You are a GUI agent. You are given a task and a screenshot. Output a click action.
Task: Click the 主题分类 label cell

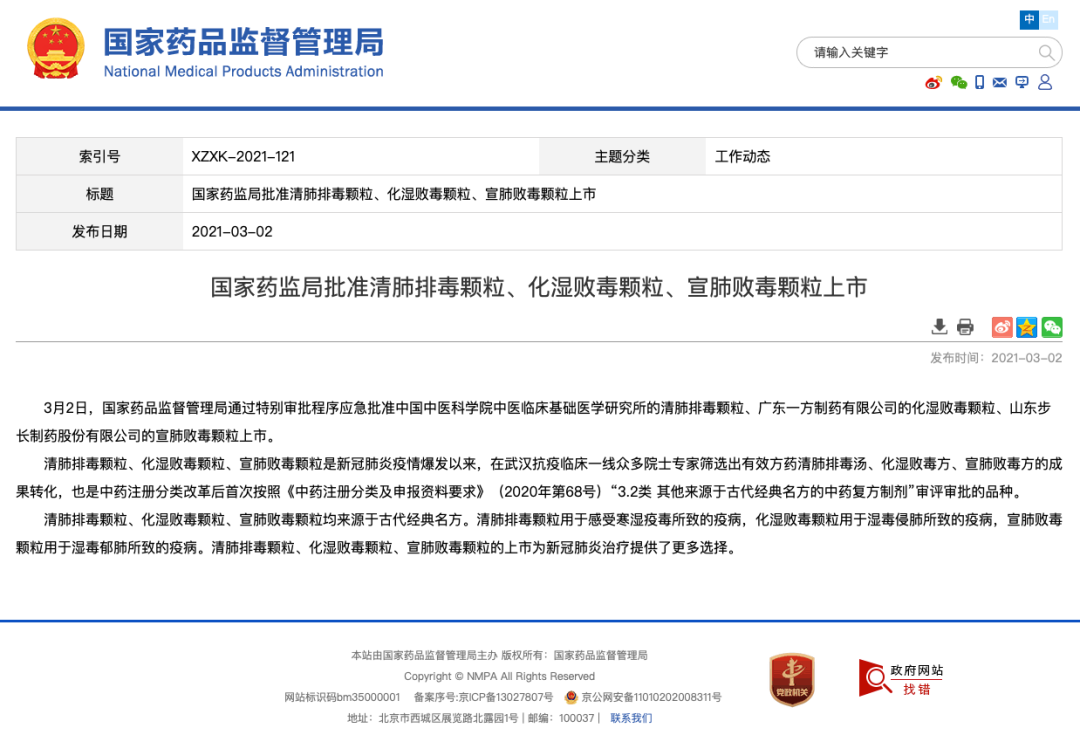(622, 156)
